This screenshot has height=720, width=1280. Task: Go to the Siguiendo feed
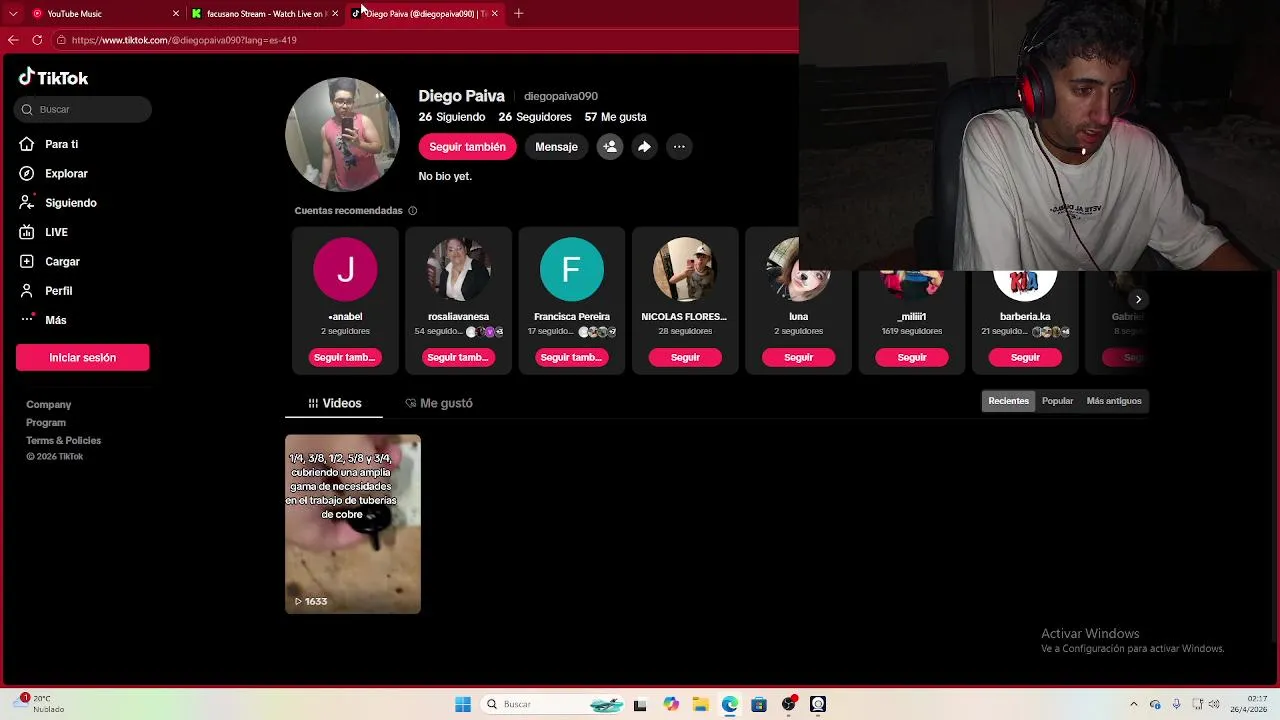point(70,202)
